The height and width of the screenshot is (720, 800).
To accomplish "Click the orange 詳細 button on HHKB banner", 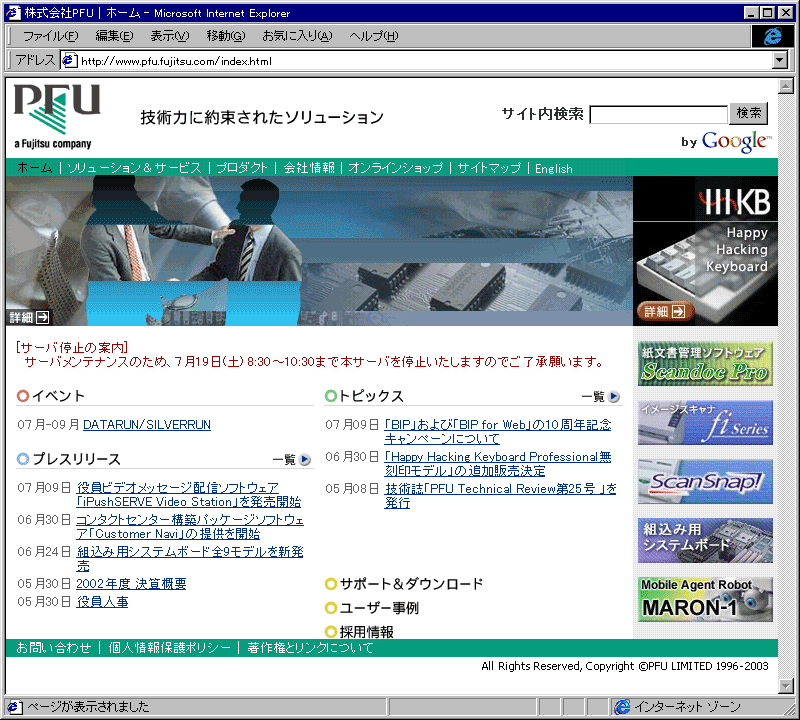I will pyautogui.click(x=665, y=311).
